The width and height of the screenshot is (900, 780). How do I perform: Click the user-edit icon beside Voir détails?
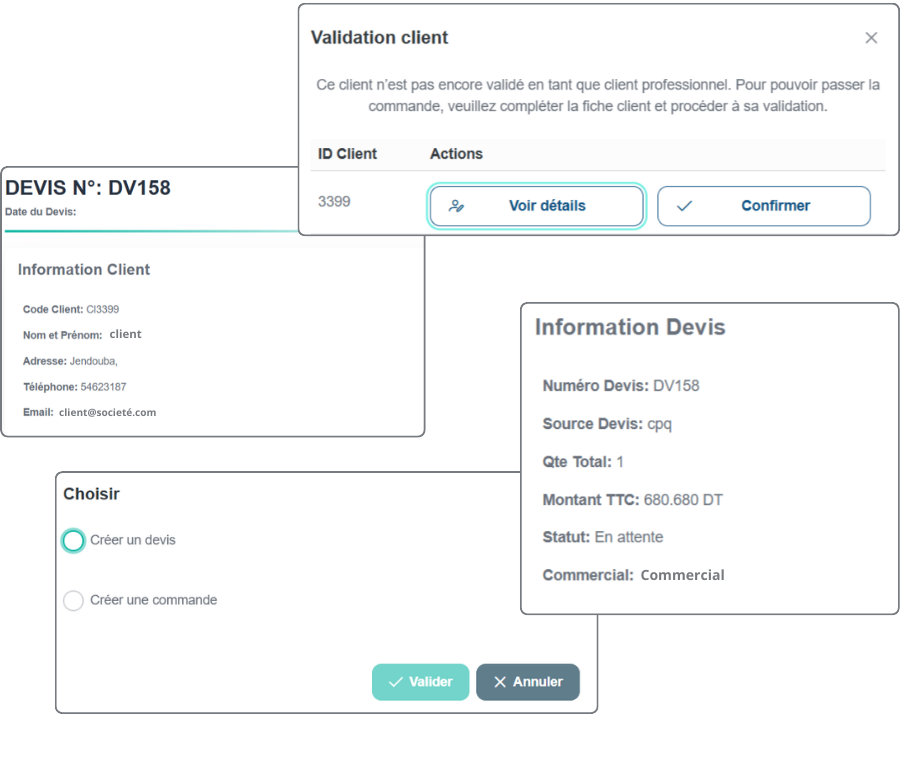point(457,206)
